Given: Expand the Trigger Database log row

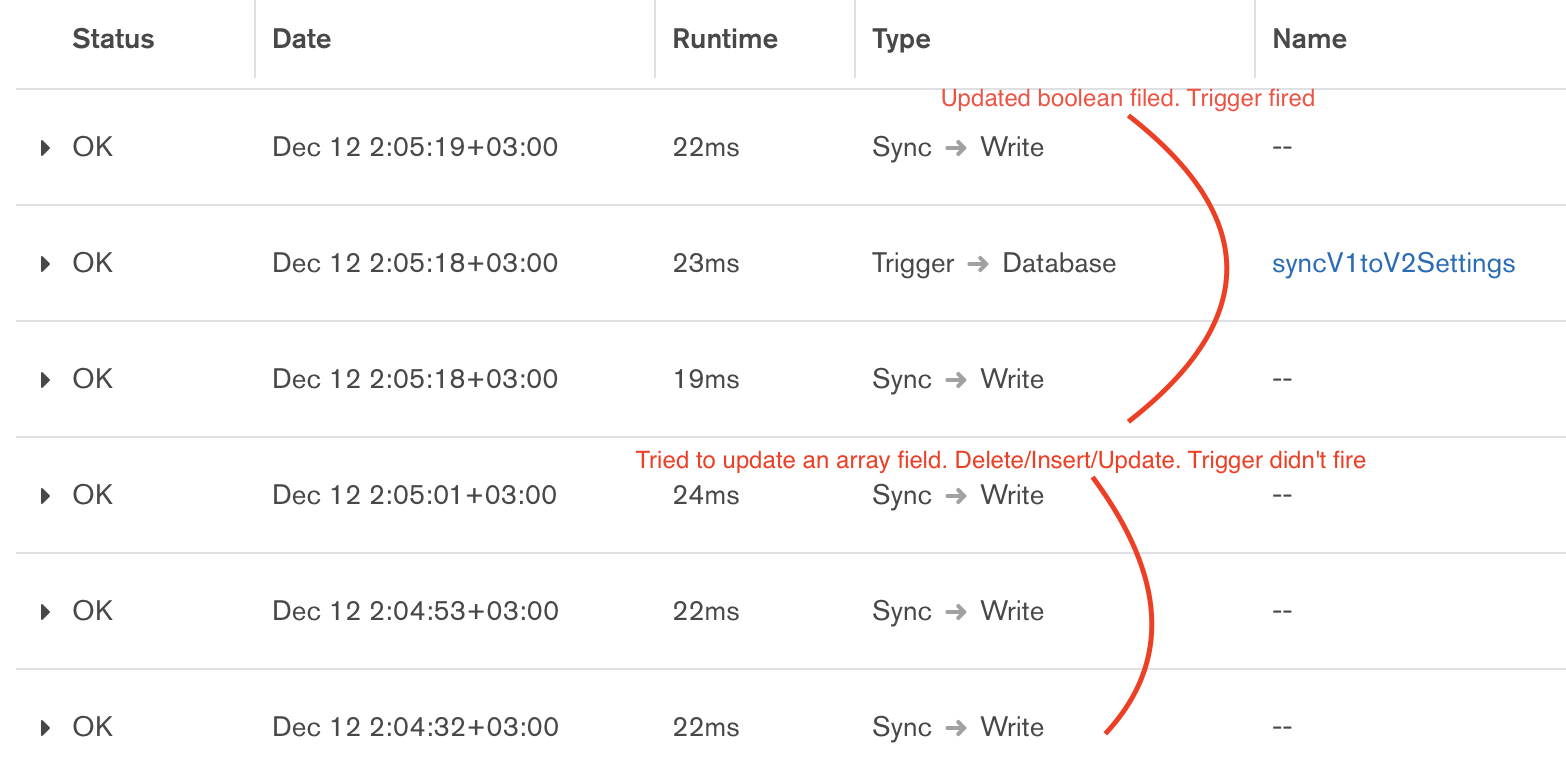Looking at the screenshot, I should tap(45, 264).
